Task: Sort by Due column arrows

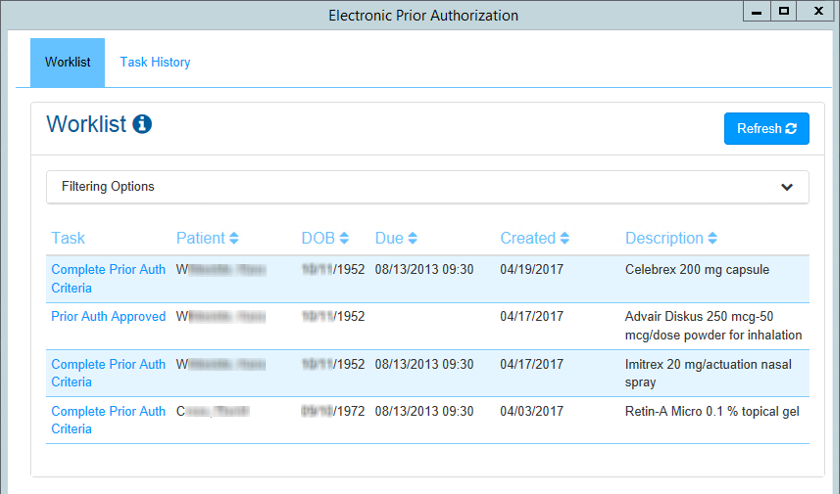Action: 412,238
